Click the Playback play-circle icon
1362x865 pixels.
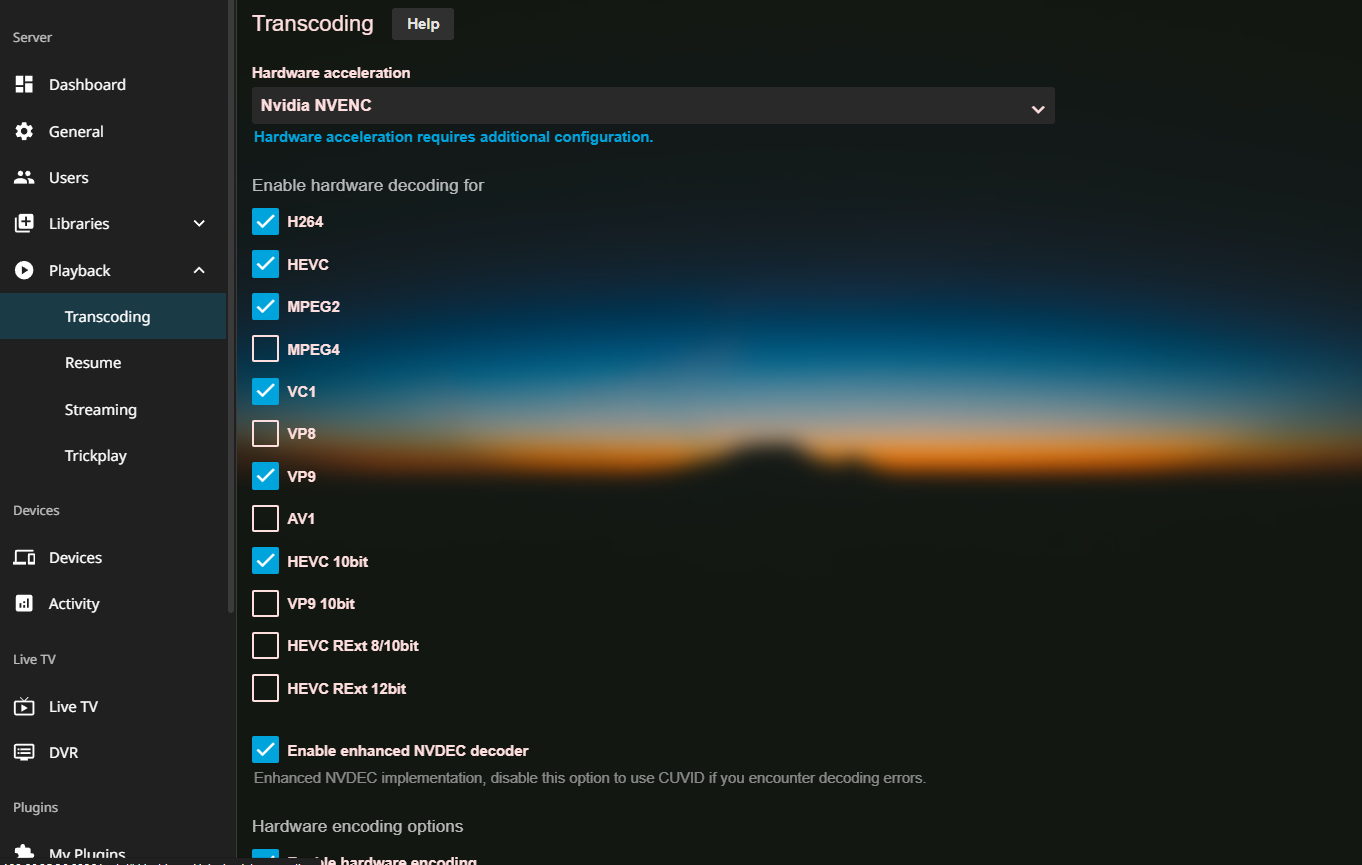(24, 271)
